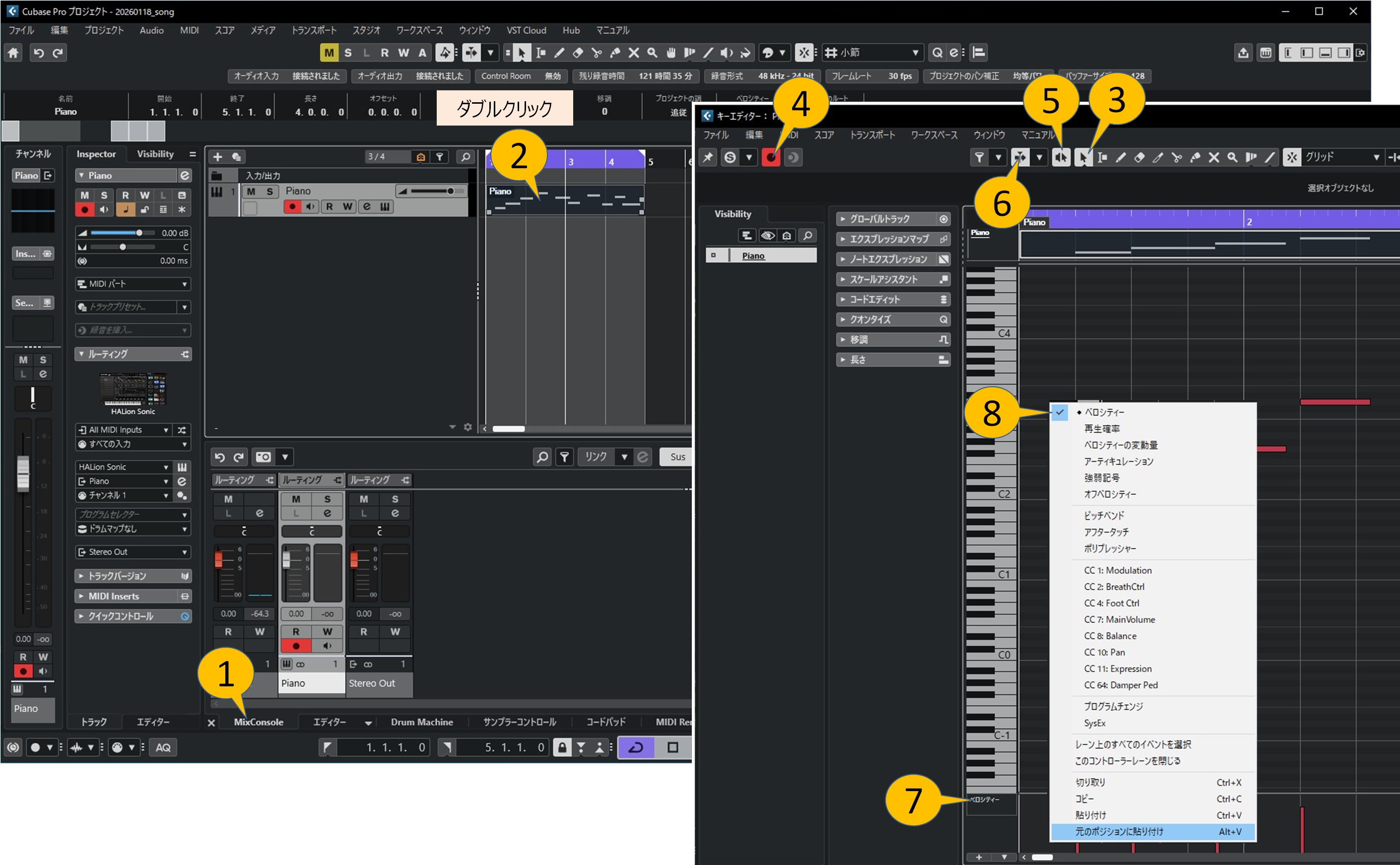Select the Erase tool in main toolbar
Screen dimensions: 1400x865
578,53
